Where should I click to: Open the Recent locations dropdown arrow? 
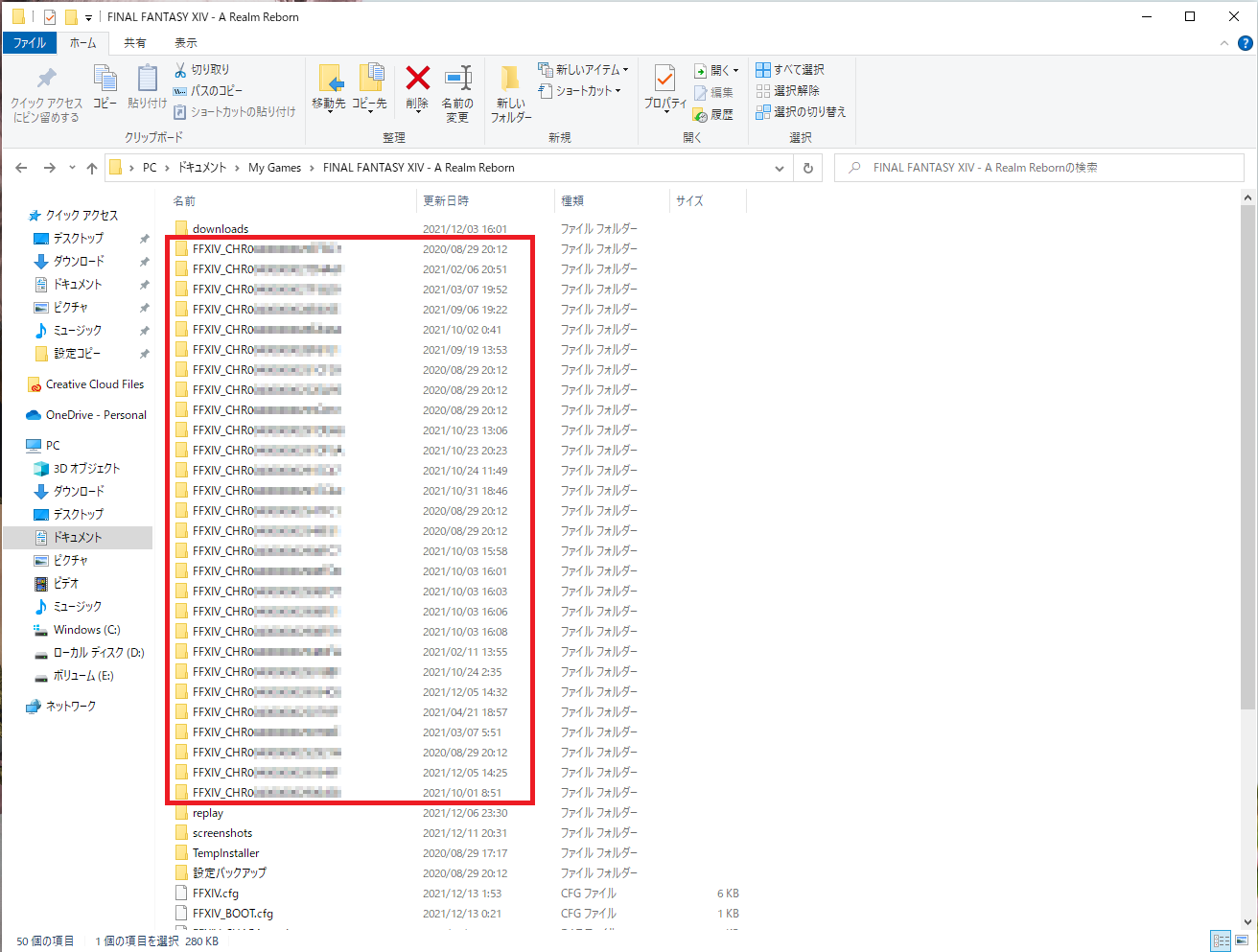coord(72,168)
